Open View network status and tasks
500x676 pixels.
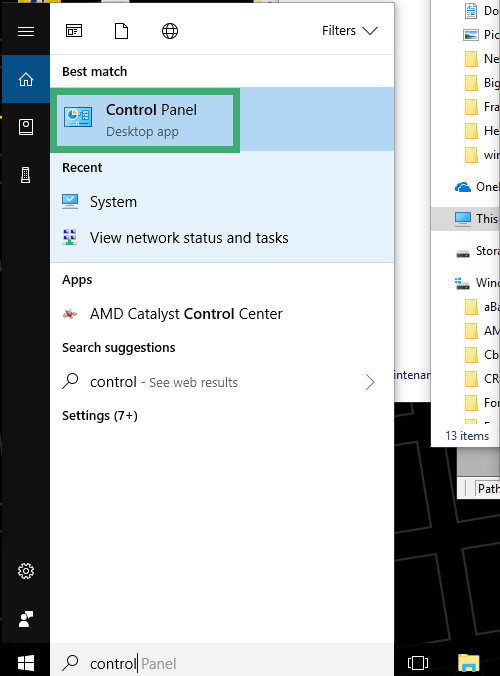pos(222,238)
